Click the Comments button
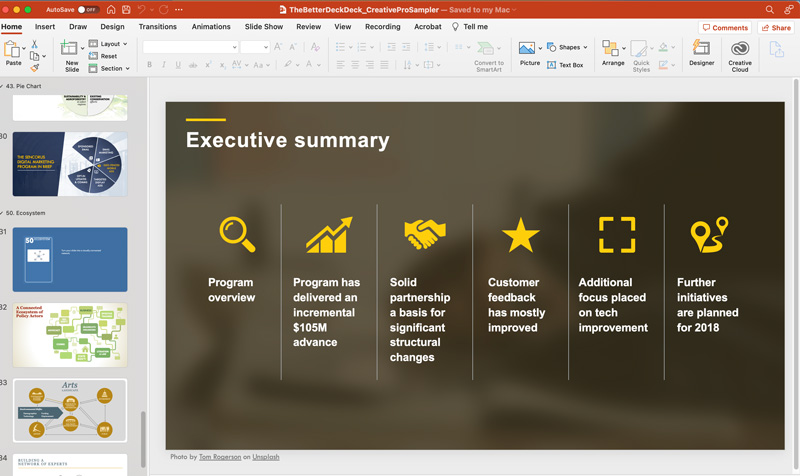800x476 pixels. pos(725,28)
